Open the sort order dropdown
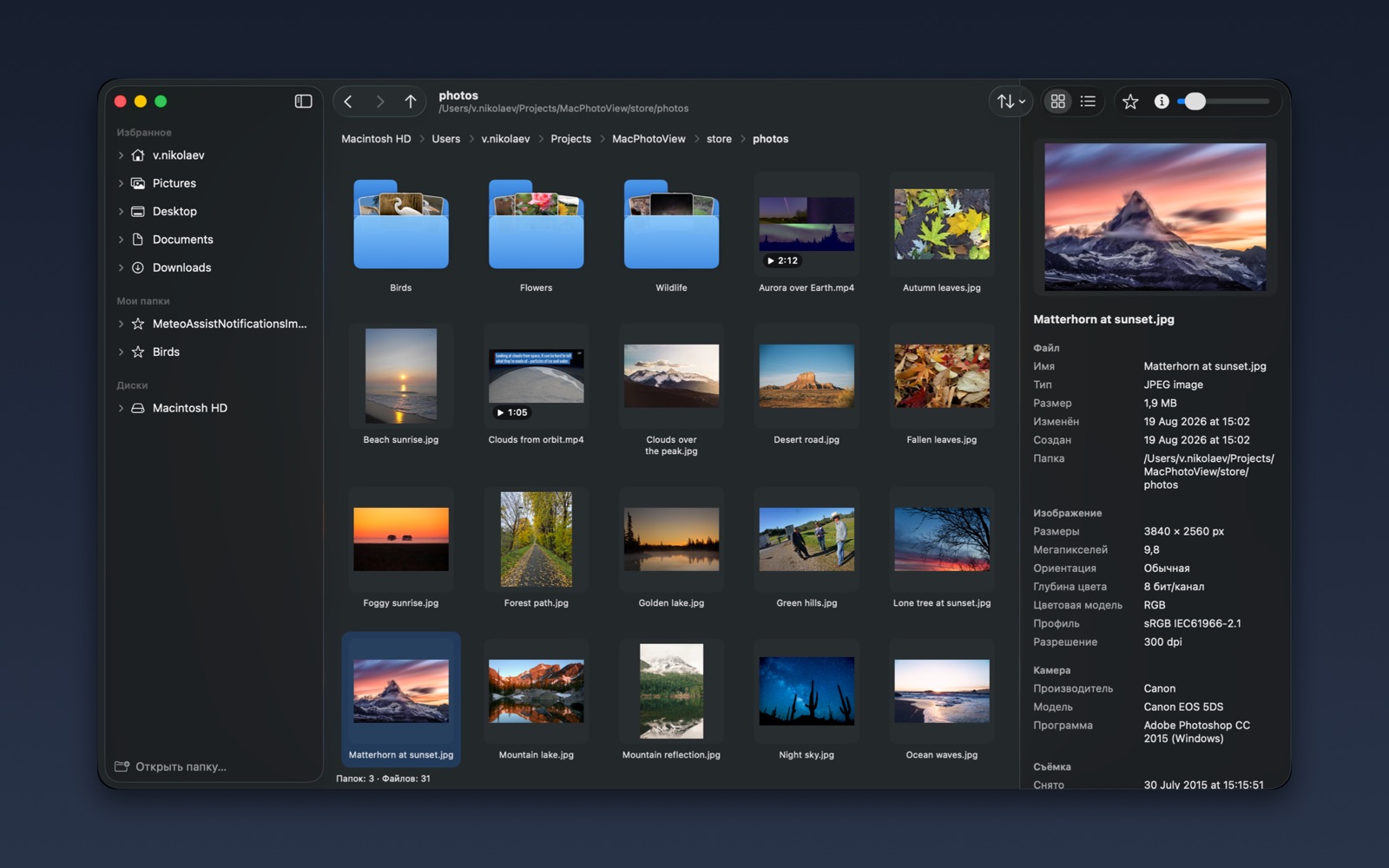 point(1010,102)
